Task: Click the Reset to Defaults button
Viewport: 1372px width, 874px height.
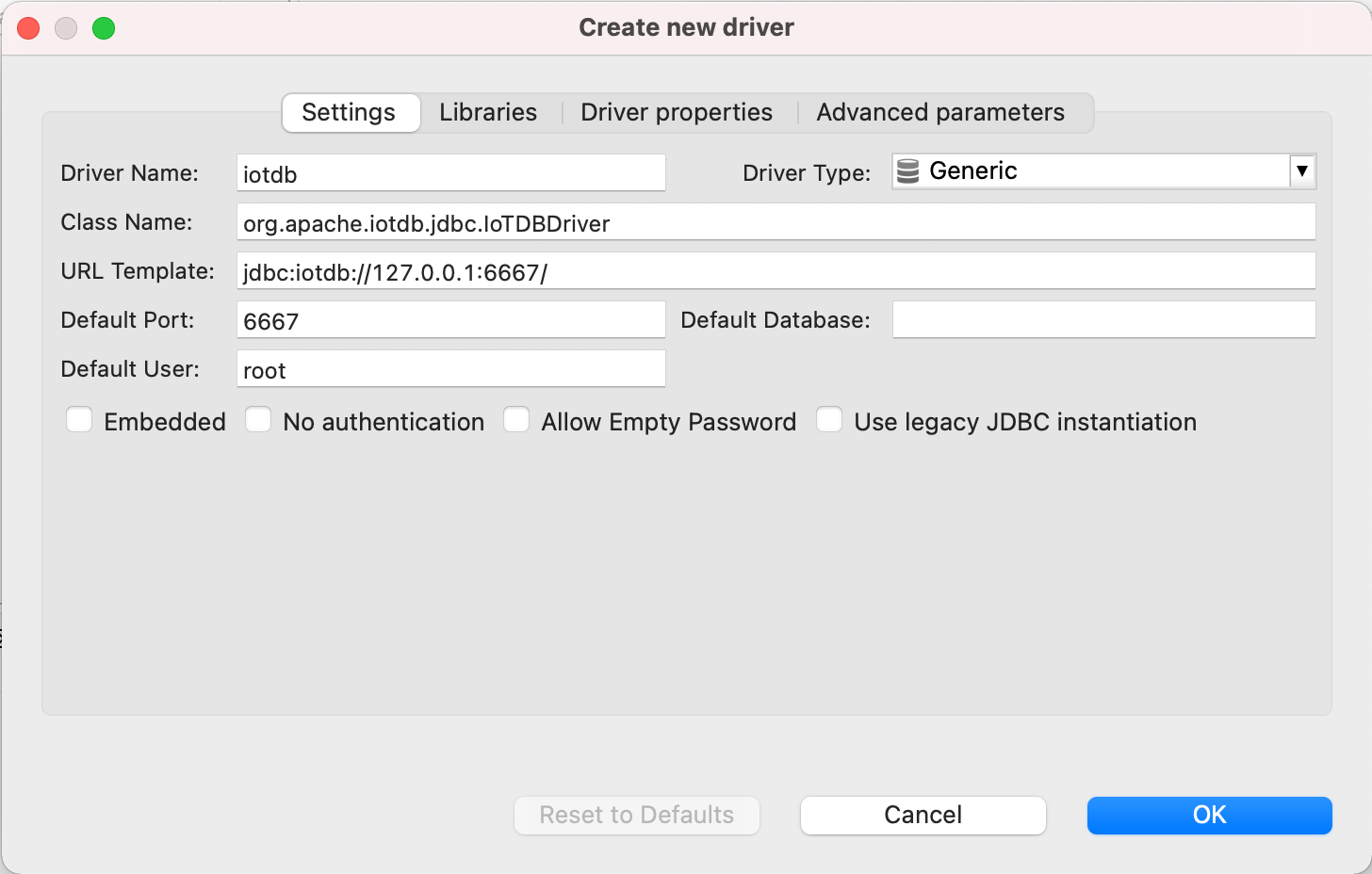Action: (x=637, y=815)
